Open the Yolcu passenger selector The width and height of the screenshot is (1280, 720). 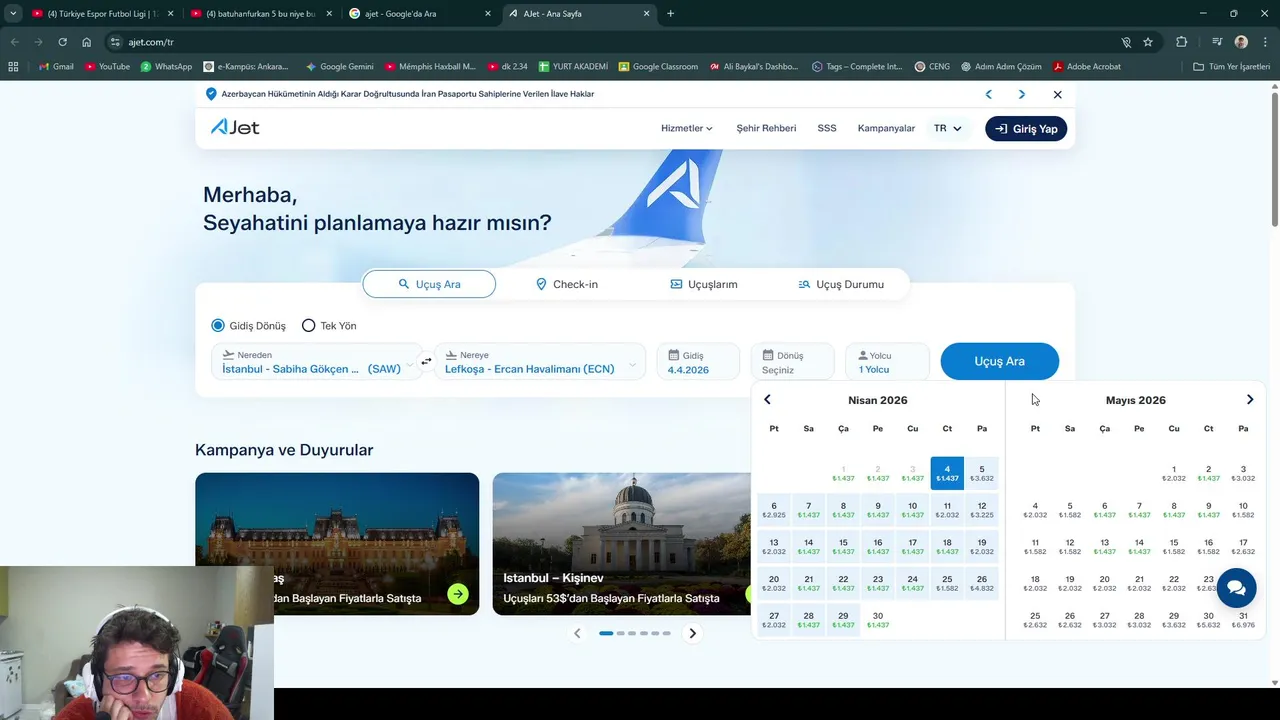coord(887,362)
